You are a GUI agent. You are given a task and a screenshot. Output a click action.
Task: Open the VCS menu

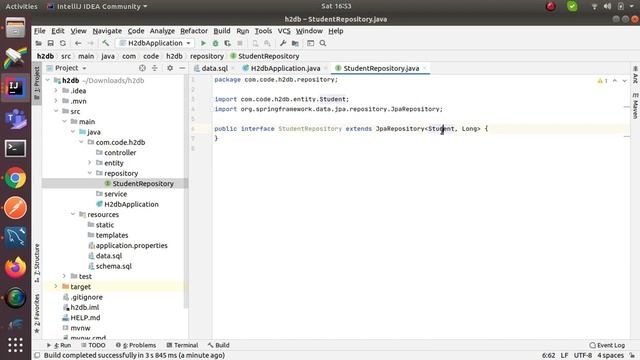[x=284, y=31]
